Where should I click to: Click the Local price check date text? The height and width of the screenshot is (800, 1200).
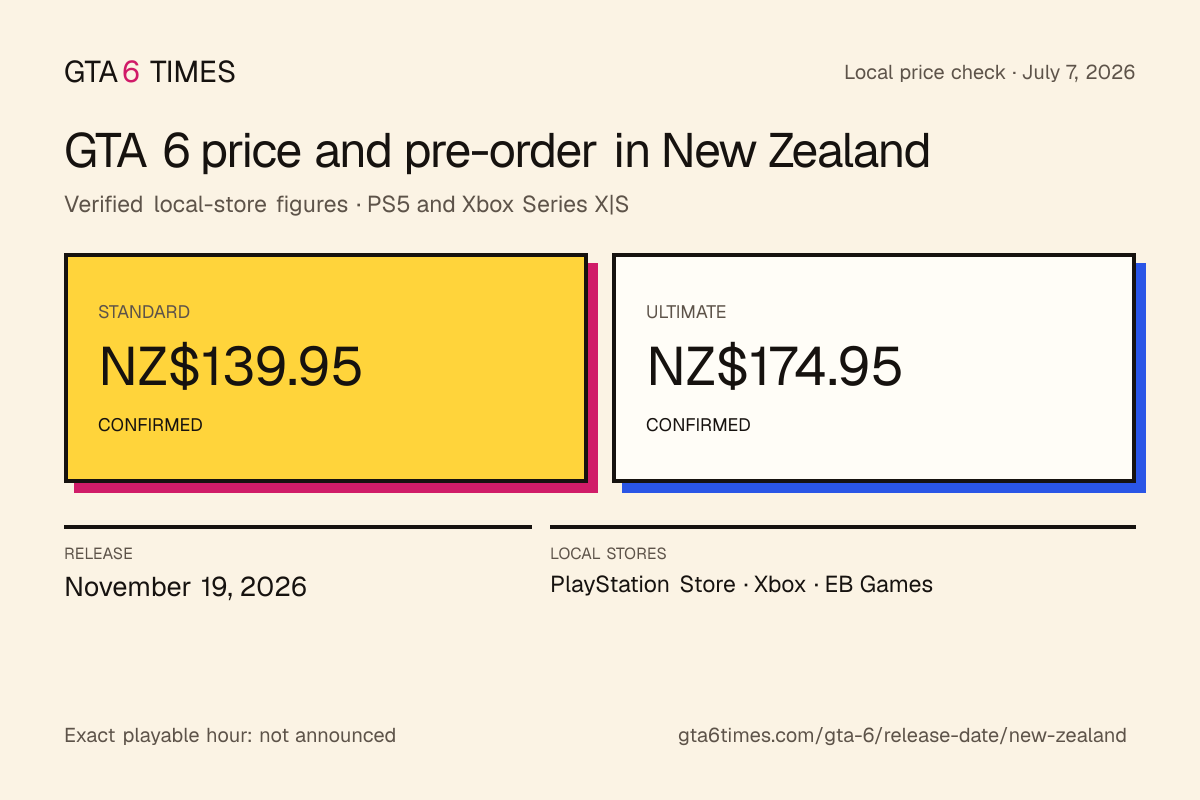990,73
